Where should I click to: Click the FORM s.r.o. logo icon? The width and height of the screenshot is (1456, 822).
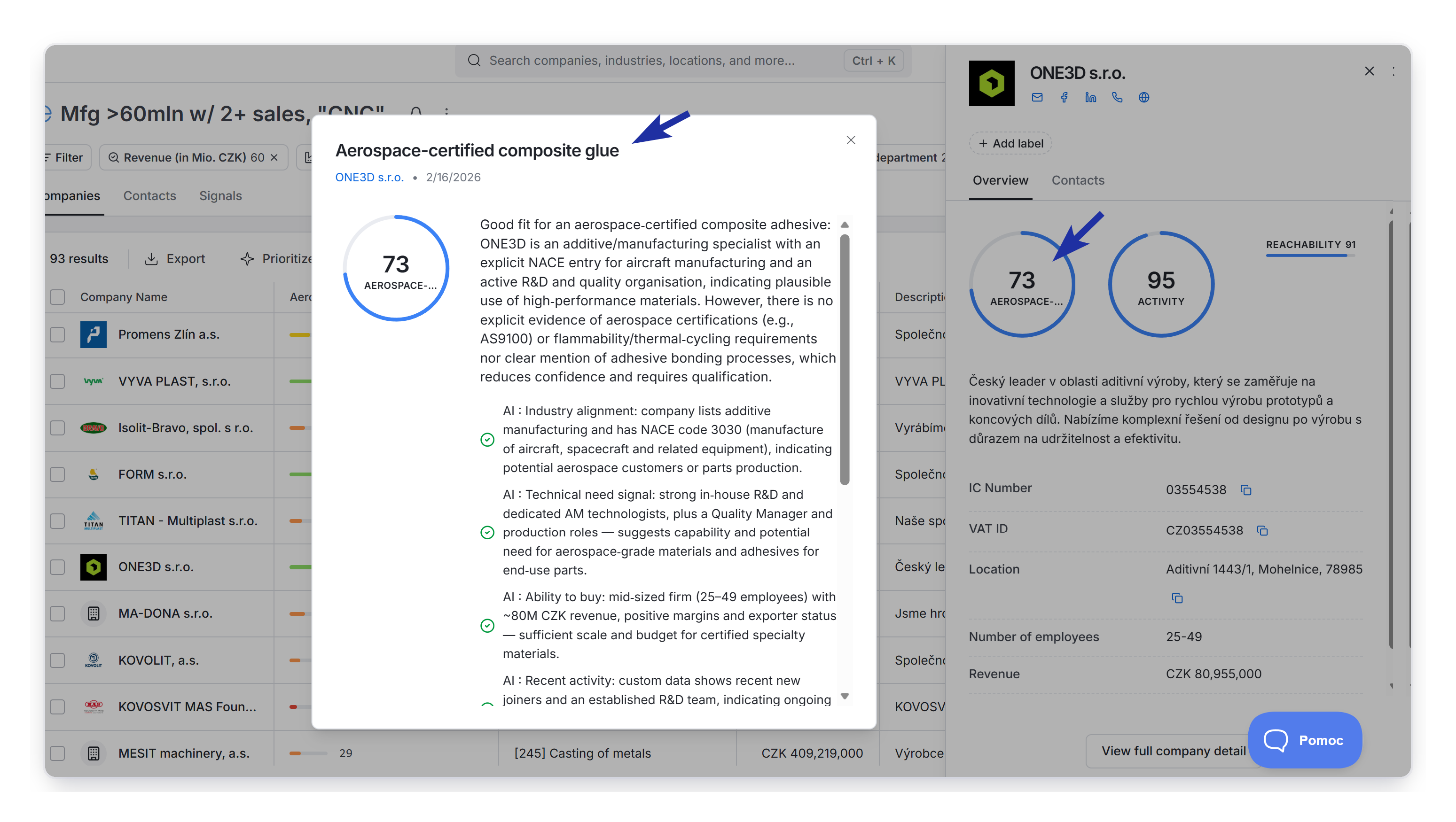[93, 474]
